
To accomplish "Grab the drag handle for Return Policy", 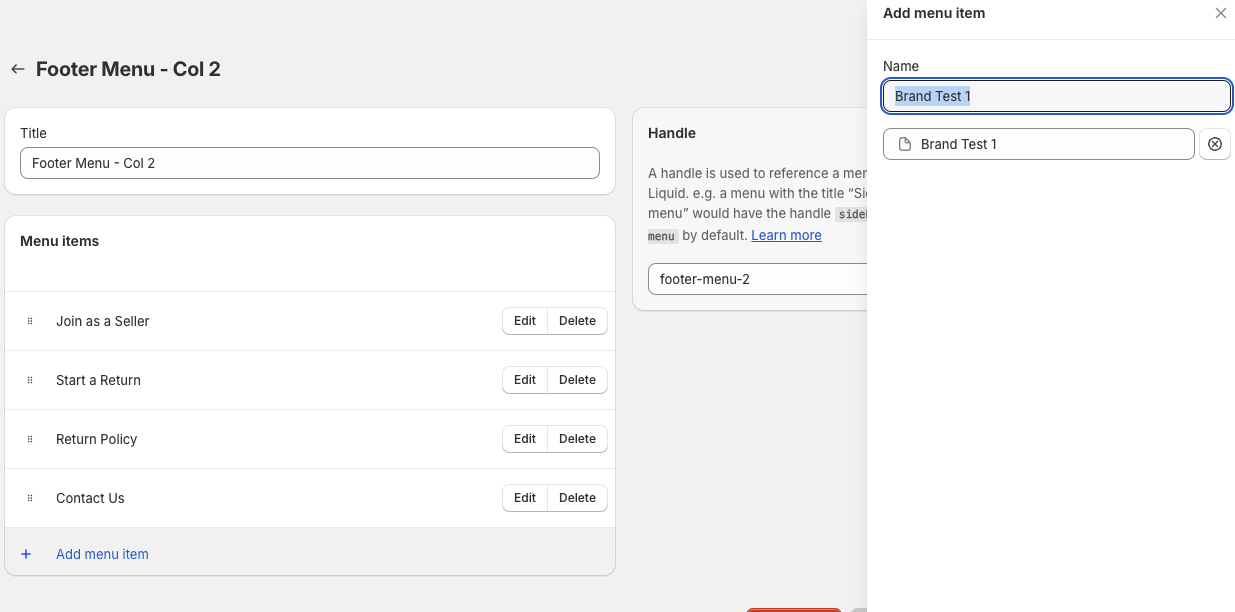I will (x=30, y=439).
